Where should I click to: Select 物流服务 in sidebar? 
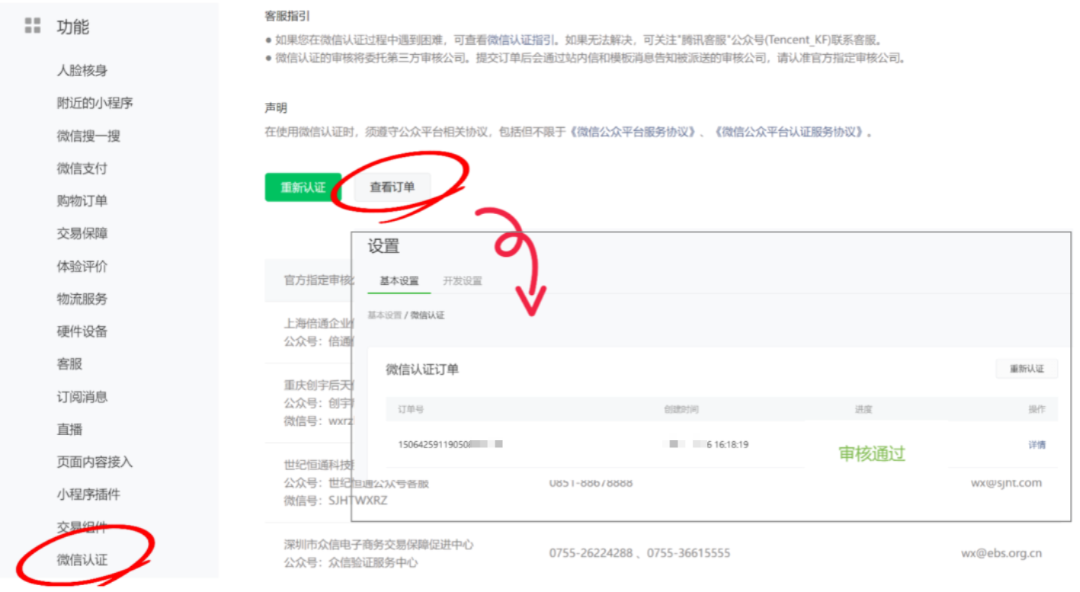(82, 298)
